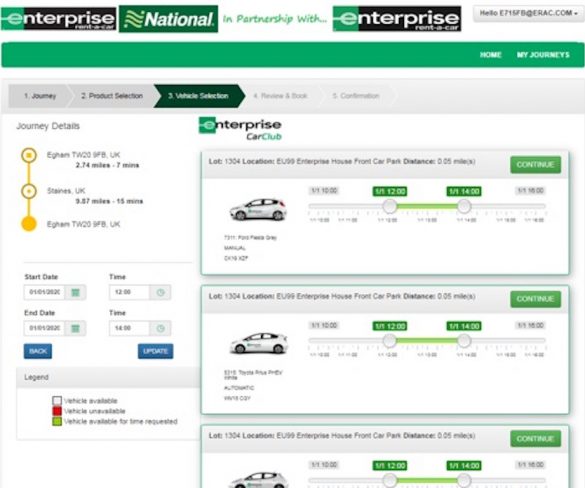Click the third vehicle's end-time slider handle
The width and height of the screenshot is (585, 488).
pos(464,480)
